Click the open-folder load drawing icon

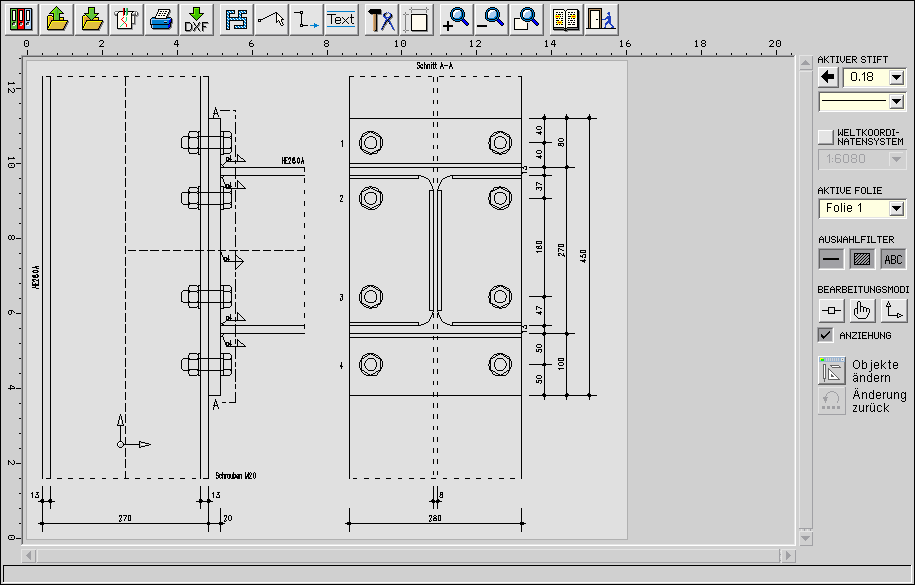(x=57, y=18)
